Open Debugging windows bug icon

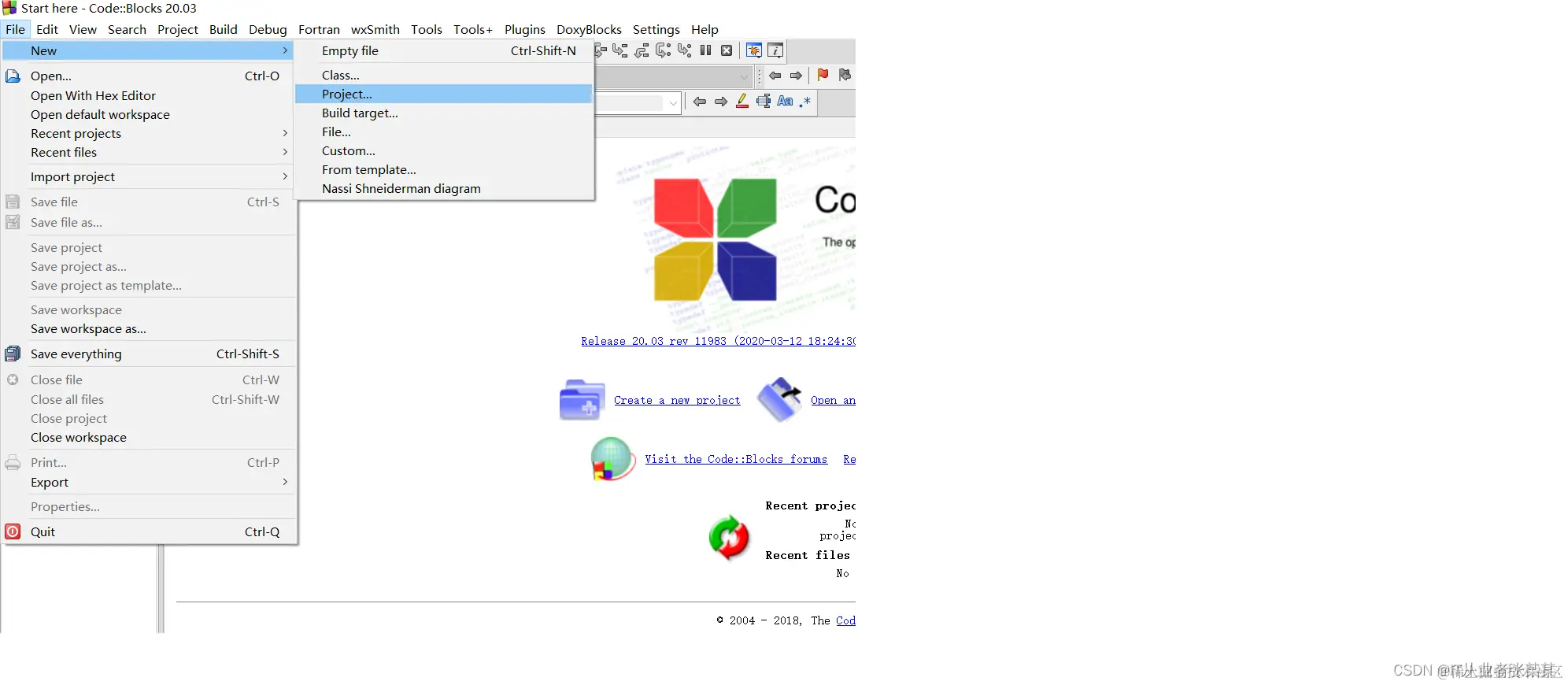(753, 50)
